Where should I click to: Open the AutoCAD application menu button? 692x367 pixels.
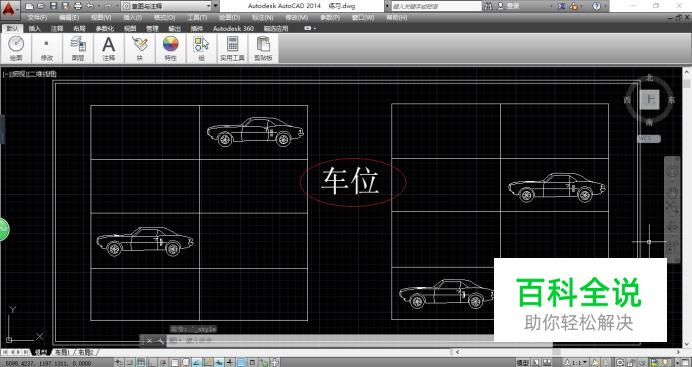[9, 9]
